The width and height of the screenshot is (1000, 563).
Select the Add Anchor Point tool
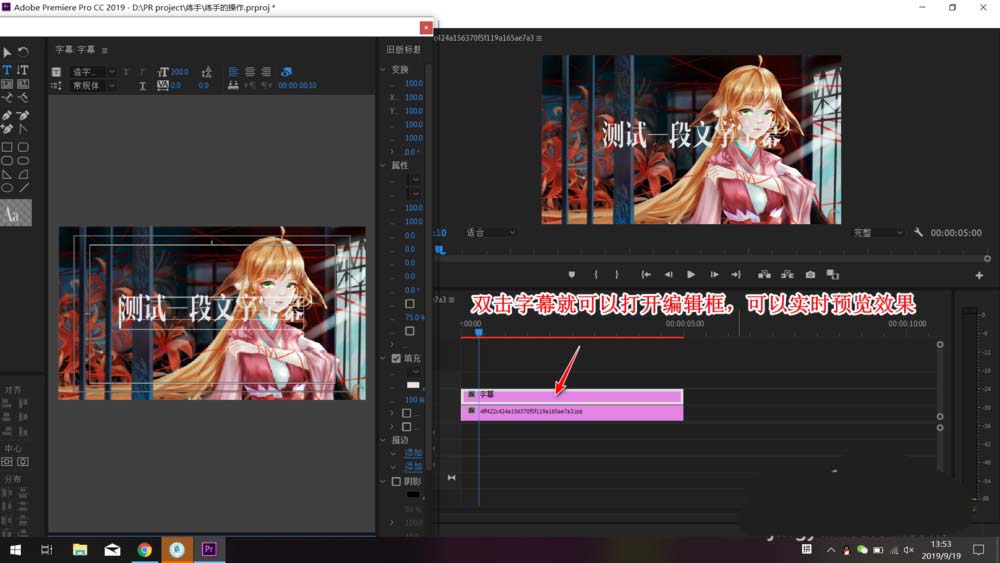pyautogui.click(x=7, y=129)
